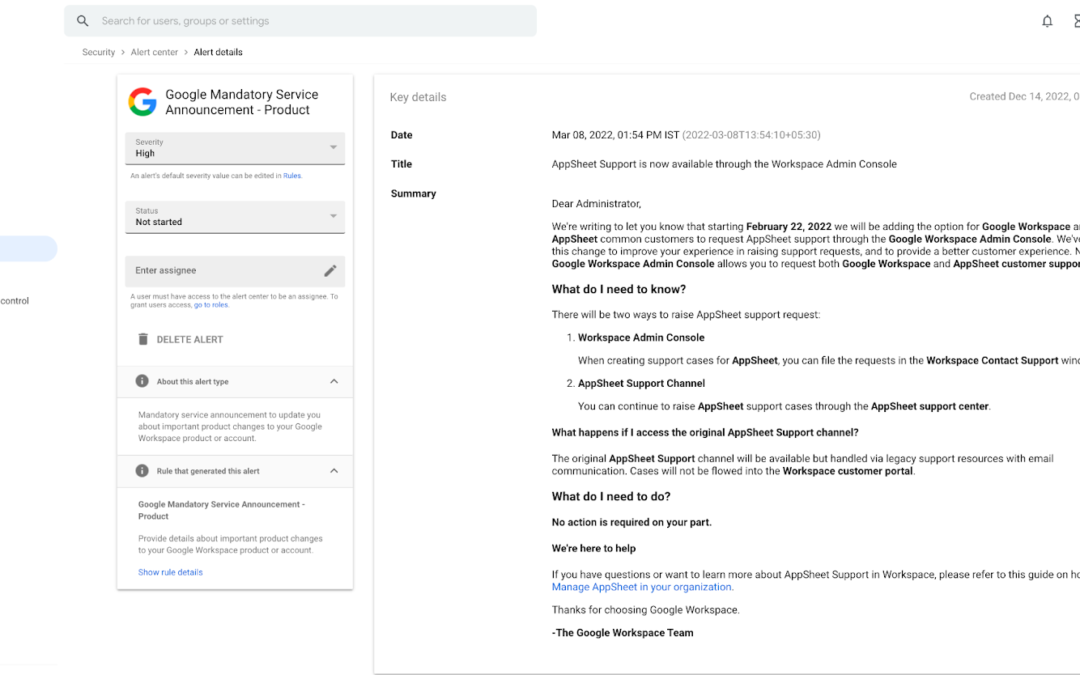Screen dimensions: 1080x675
Task: Click the 'Thanks for choosing Google Workspace.' line
Action: click(645, 610)
